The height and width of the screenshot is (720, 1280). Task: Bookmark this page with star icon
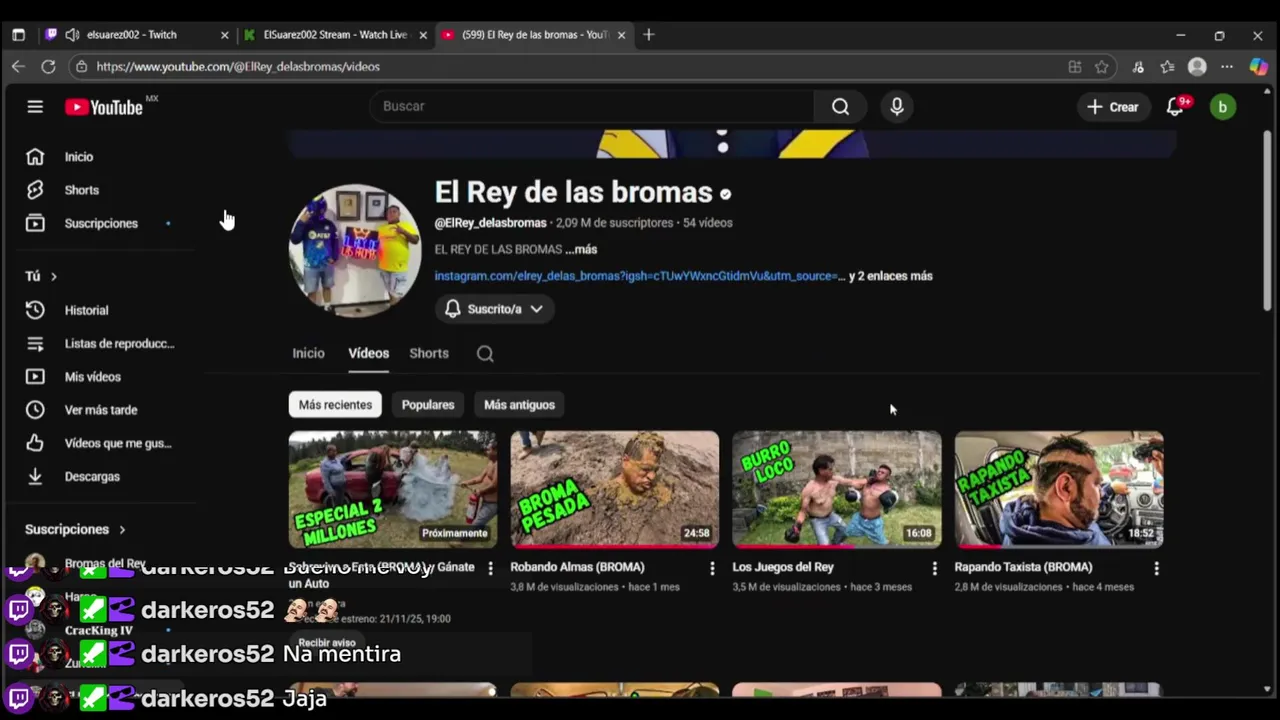1102,67
